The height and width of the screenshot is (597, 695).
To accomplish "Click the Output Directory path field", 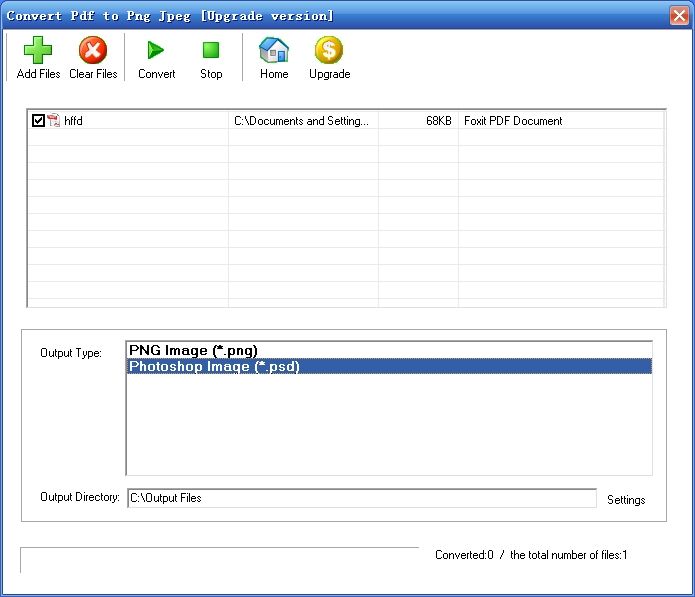I will pyautogui.click(x=360, y=498).
